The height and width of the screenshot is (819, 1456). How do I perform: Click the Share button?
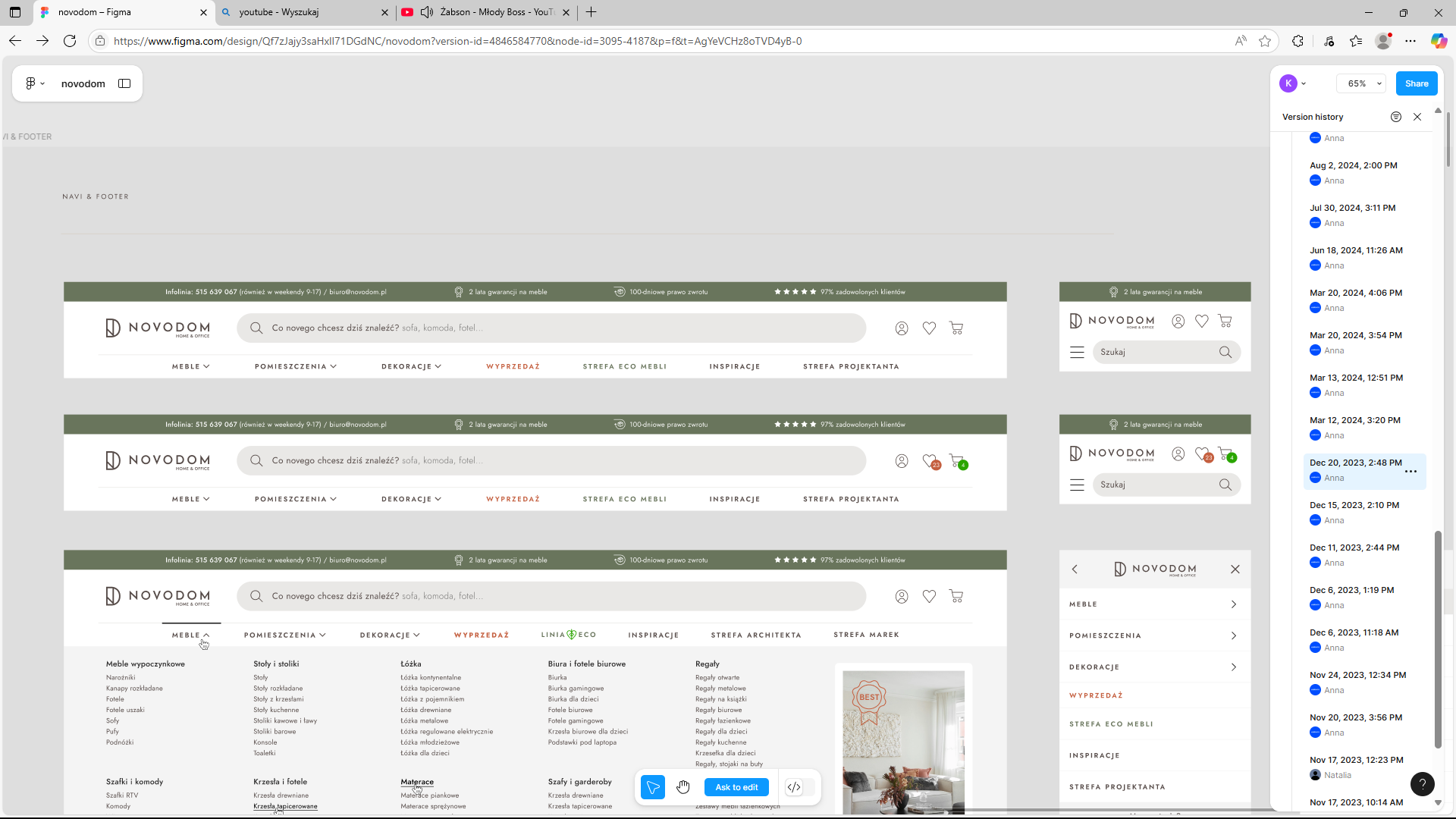click(1416, 83)
